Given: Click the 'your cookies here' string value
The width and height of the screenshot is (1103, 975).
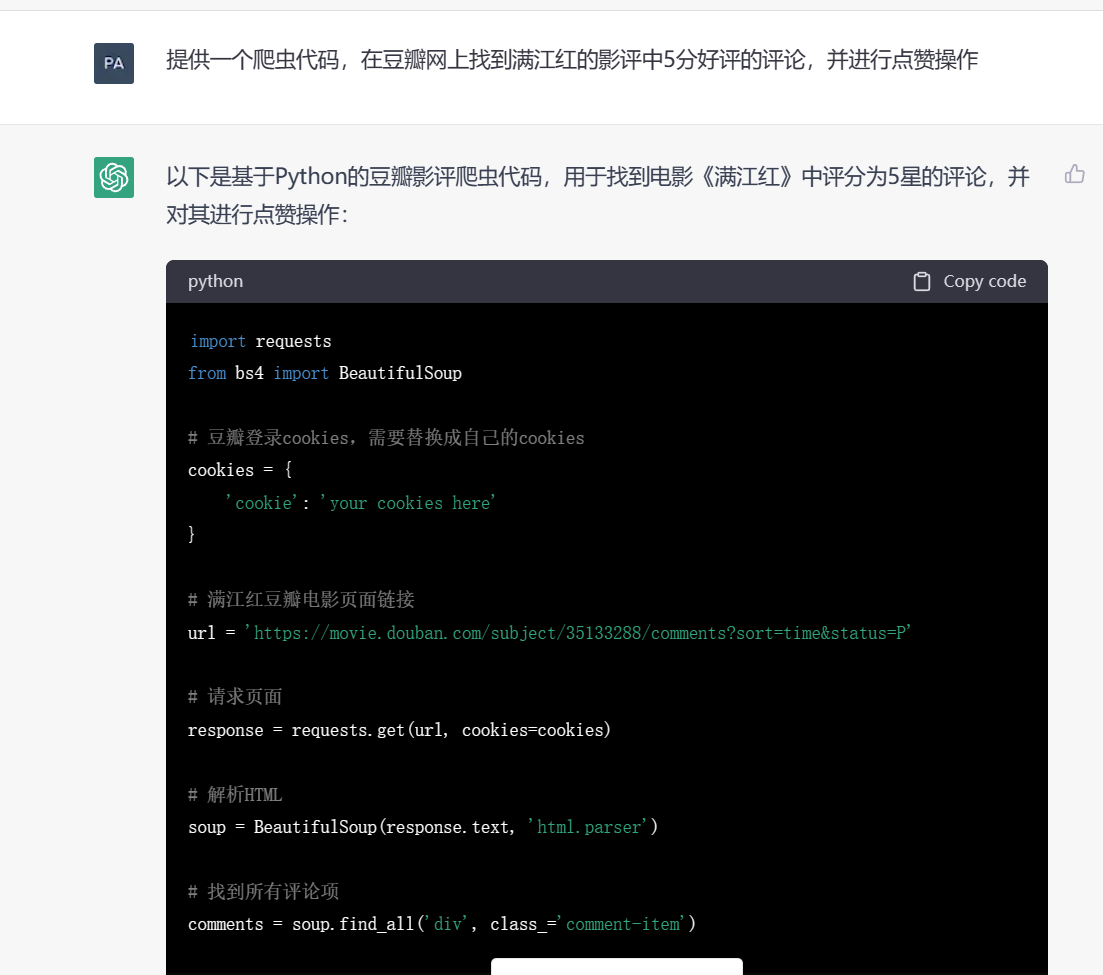Looking at the screenshot, I should coord(408,504).
